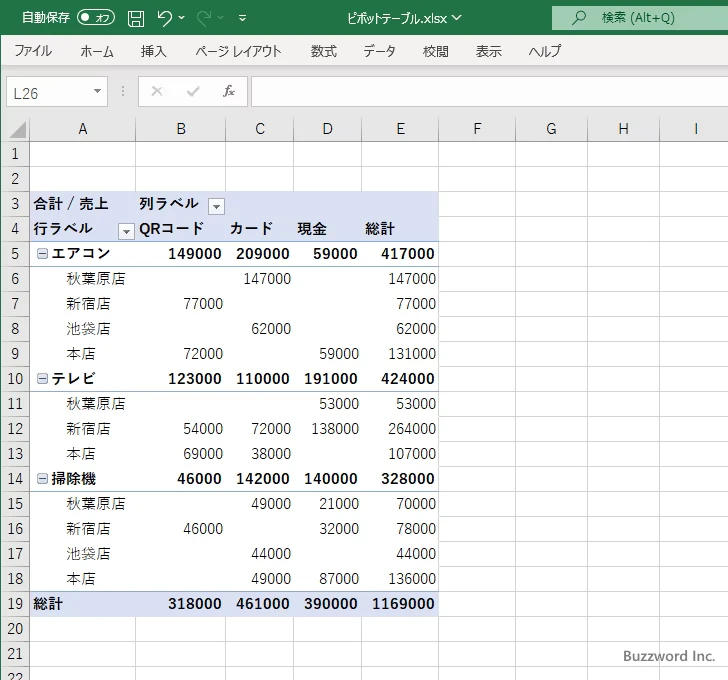Click cell with value 131000
Image resolution: width=728 pixels, height=680 pixels.
400,354
